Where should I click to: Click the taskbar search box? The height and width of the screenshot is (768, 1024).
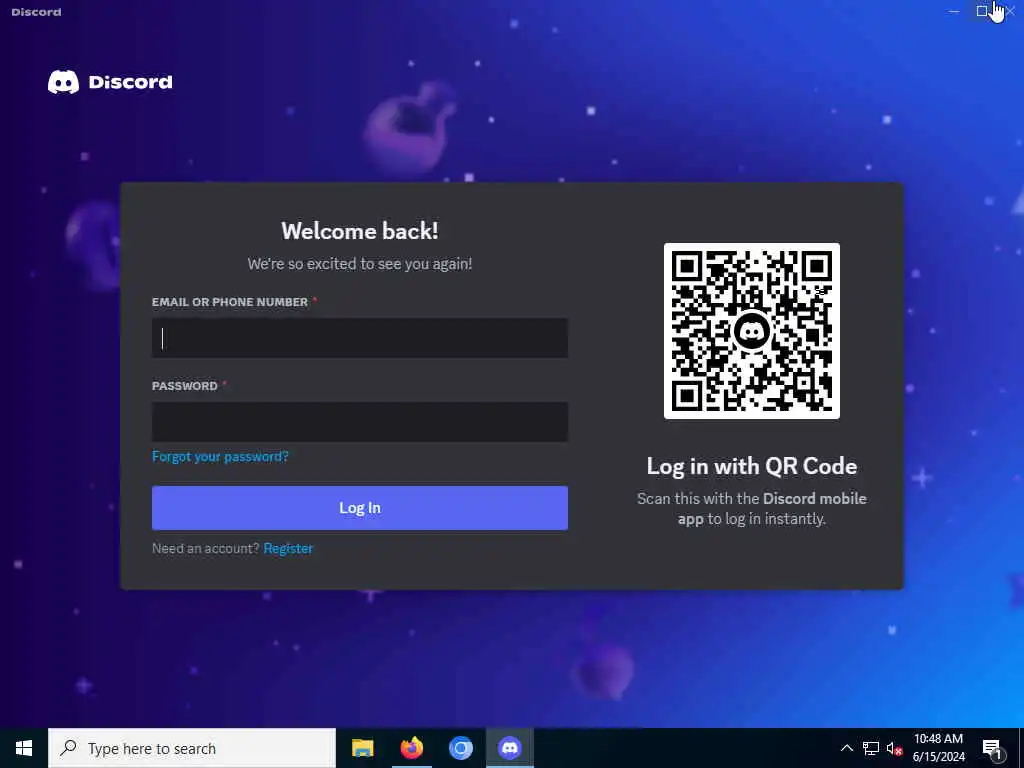pos(192,748)
